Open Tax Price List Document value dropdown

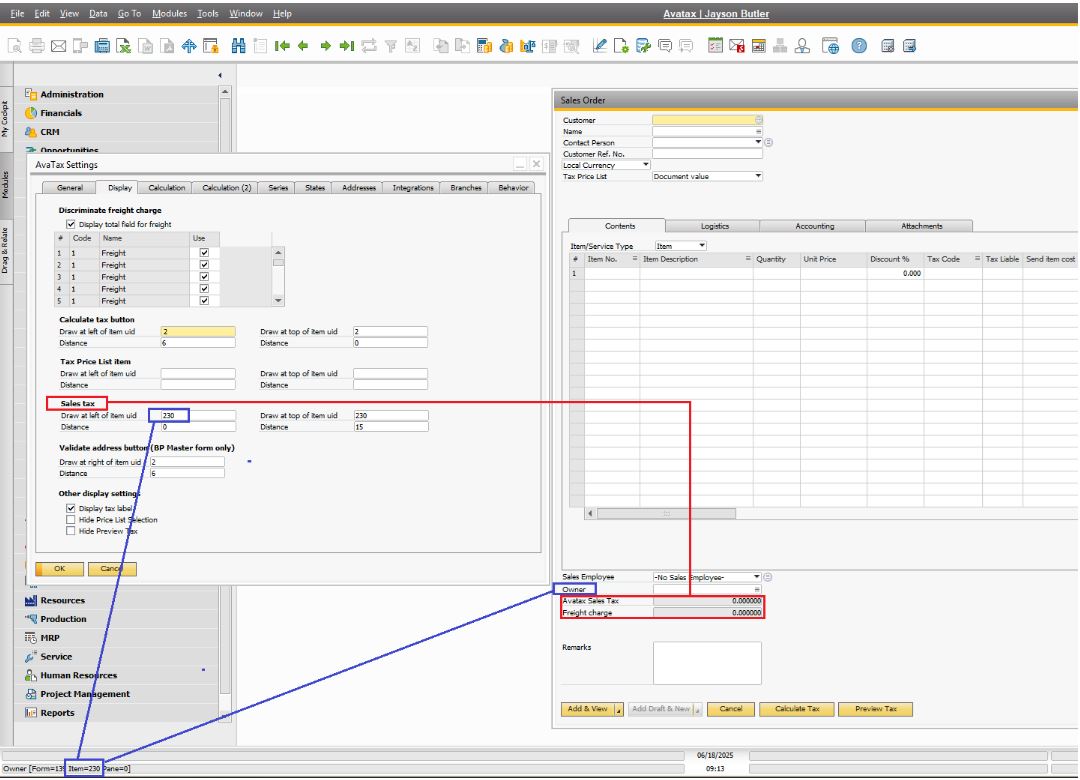coord(758,176)
